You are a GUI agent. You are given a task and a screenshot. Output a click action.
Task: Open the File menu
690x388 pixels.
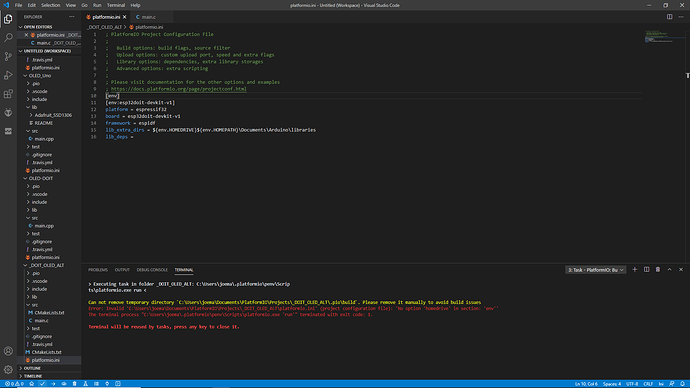click(18, 5)
